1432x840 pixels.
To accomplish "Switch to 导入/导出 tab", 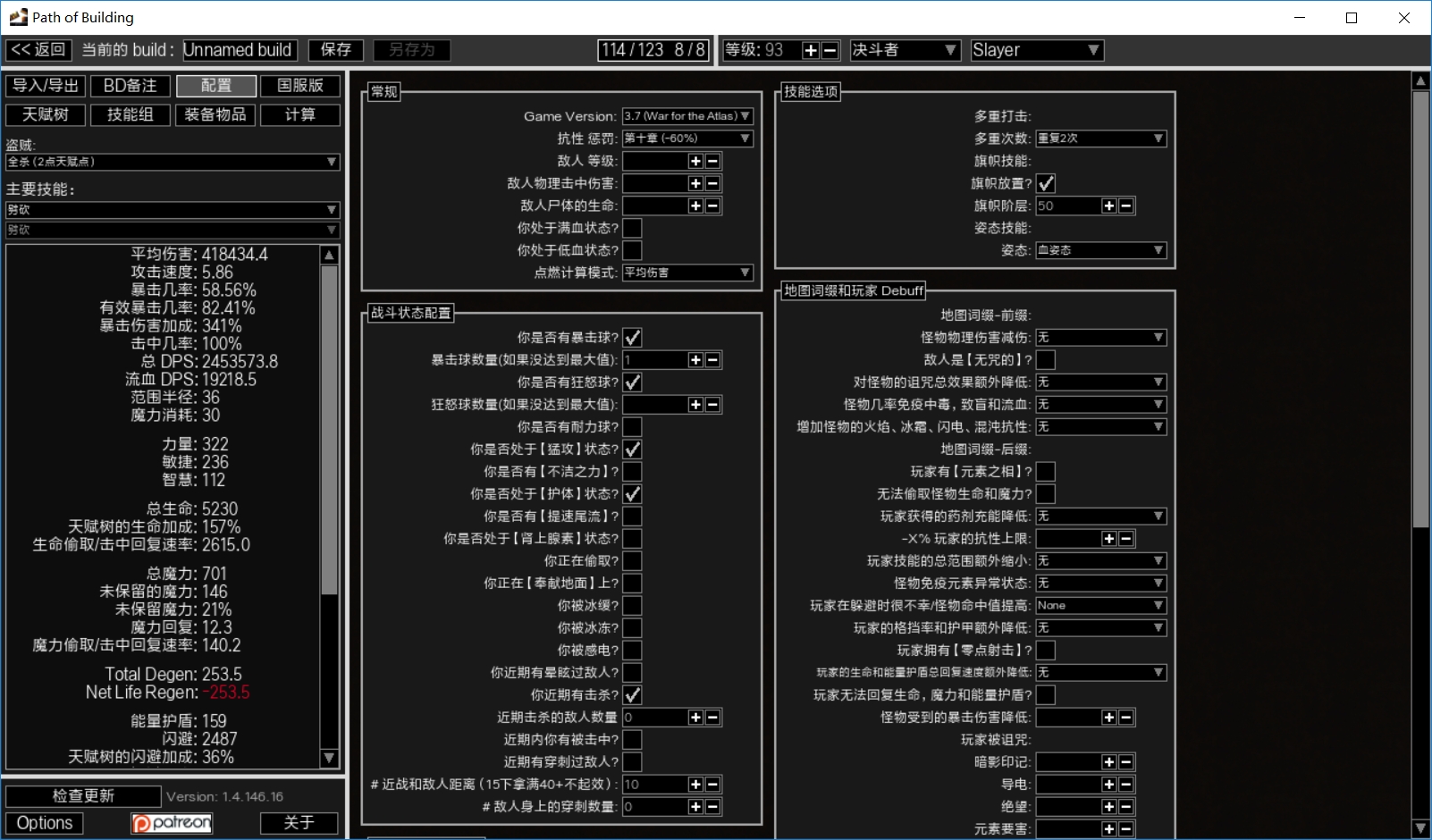I will click(x=46, y=86).
